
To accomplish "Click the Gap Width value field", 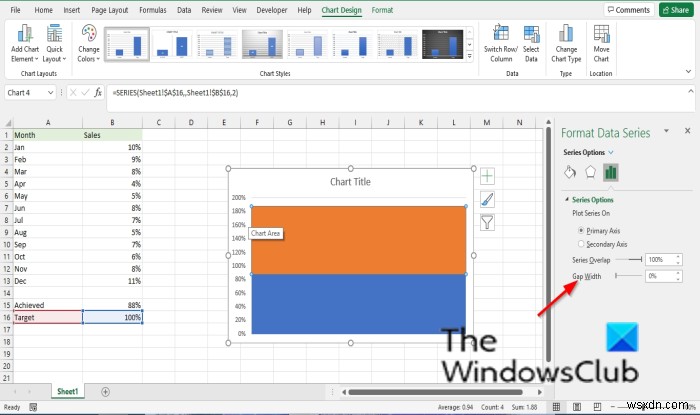I will pos(659,276).
